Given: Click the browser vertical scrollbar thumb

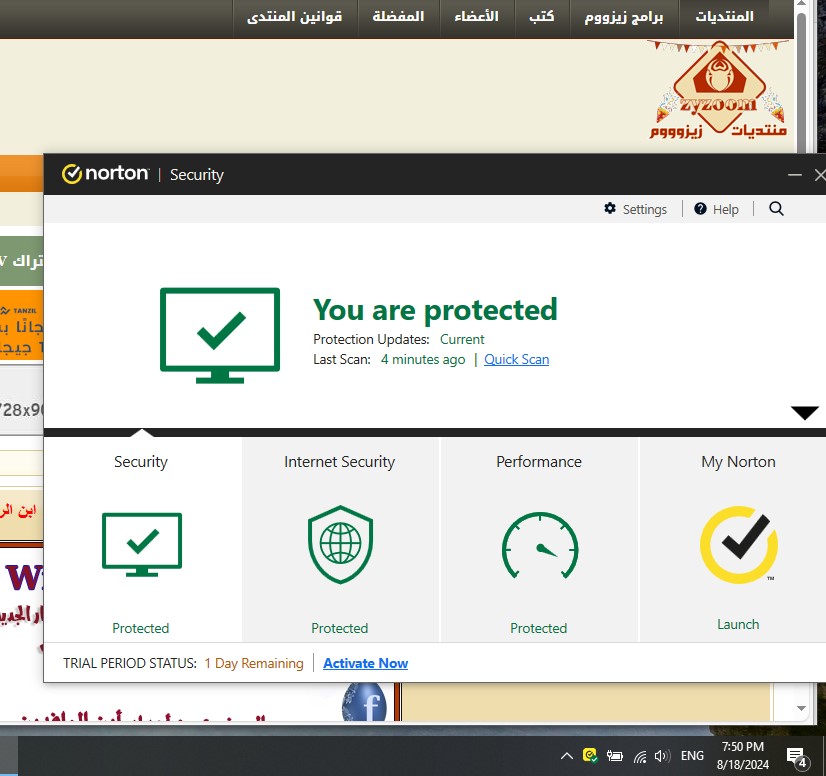Looking at the screenshot, I should 801,84.
